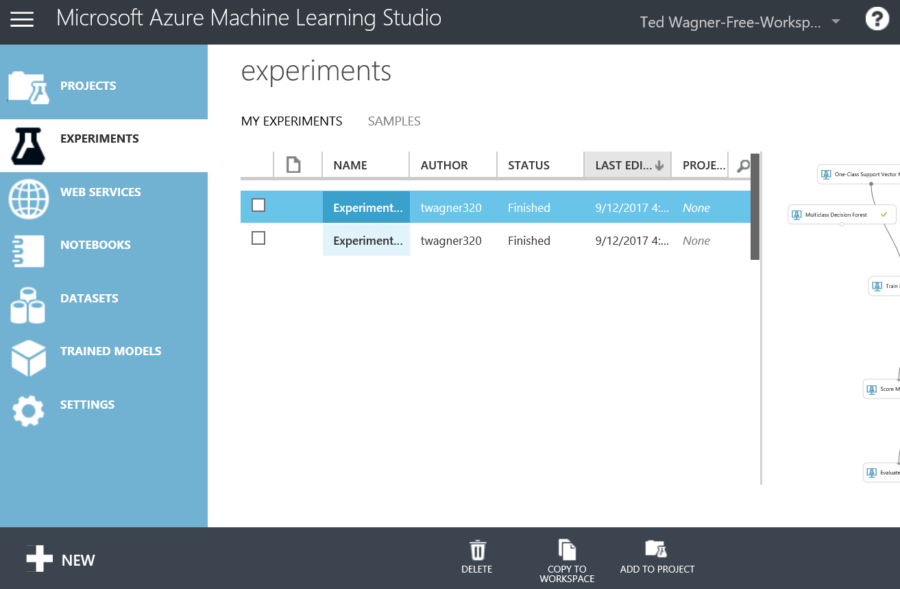Open the hamburger navigation menu

tap(22, 20)
